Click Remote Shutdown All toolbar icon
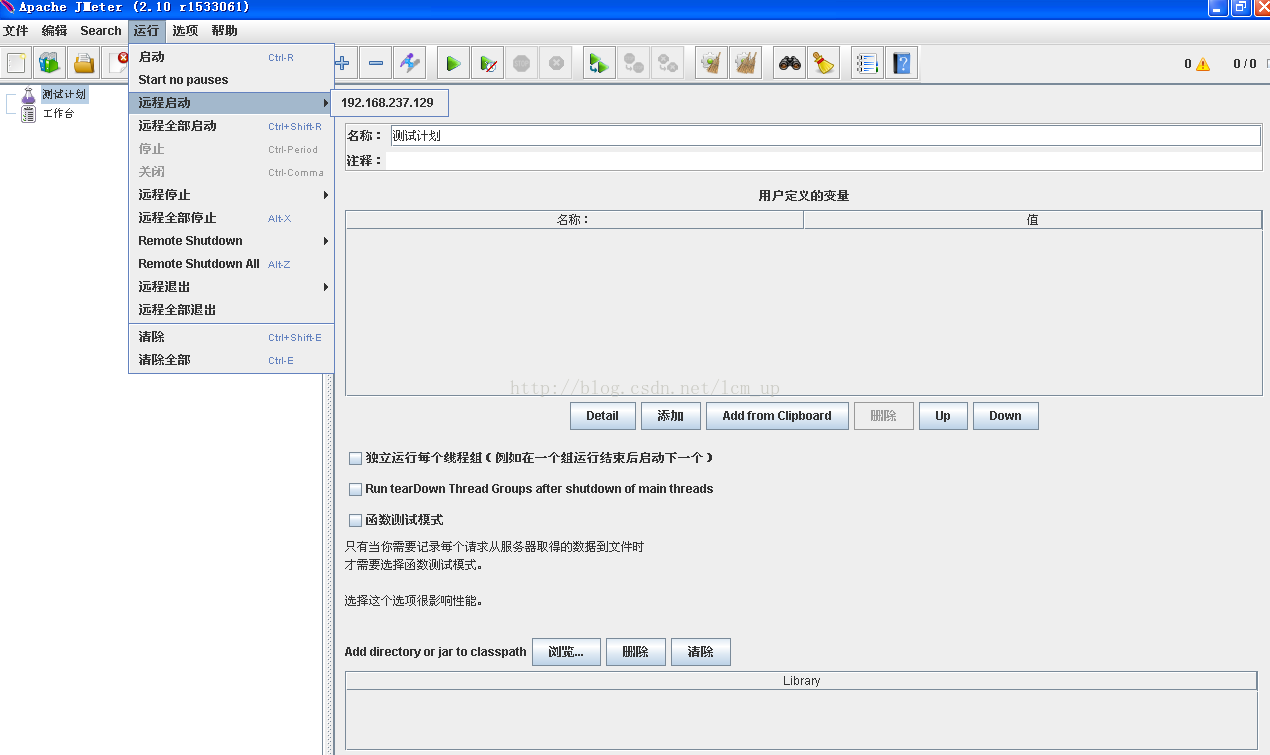Viewport: 1270px width, 755px height. pos(667,63)
